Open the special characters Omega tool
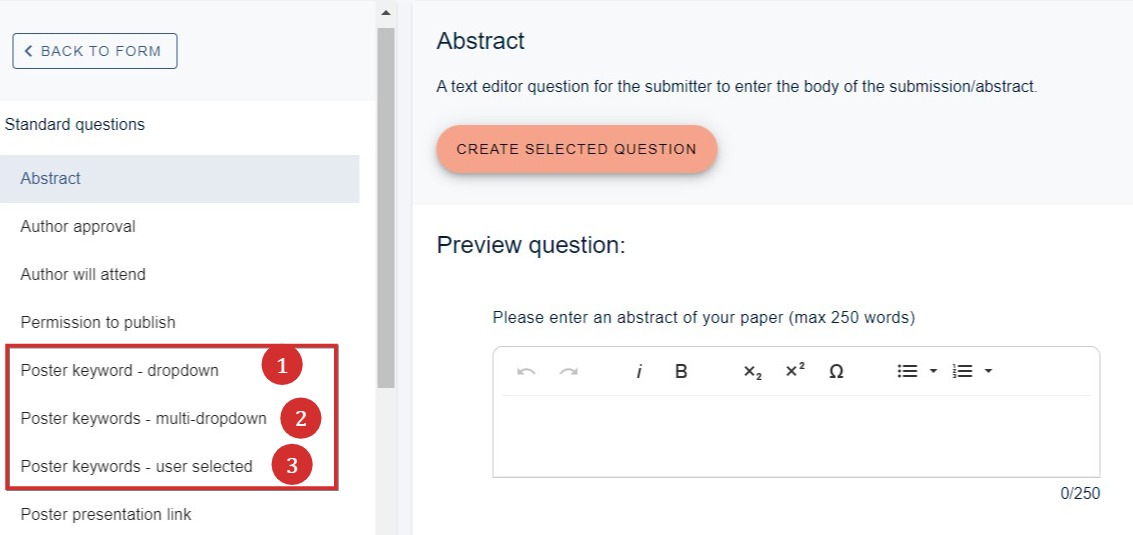Viewport: 1133px width, 535px height. [836, 372]
